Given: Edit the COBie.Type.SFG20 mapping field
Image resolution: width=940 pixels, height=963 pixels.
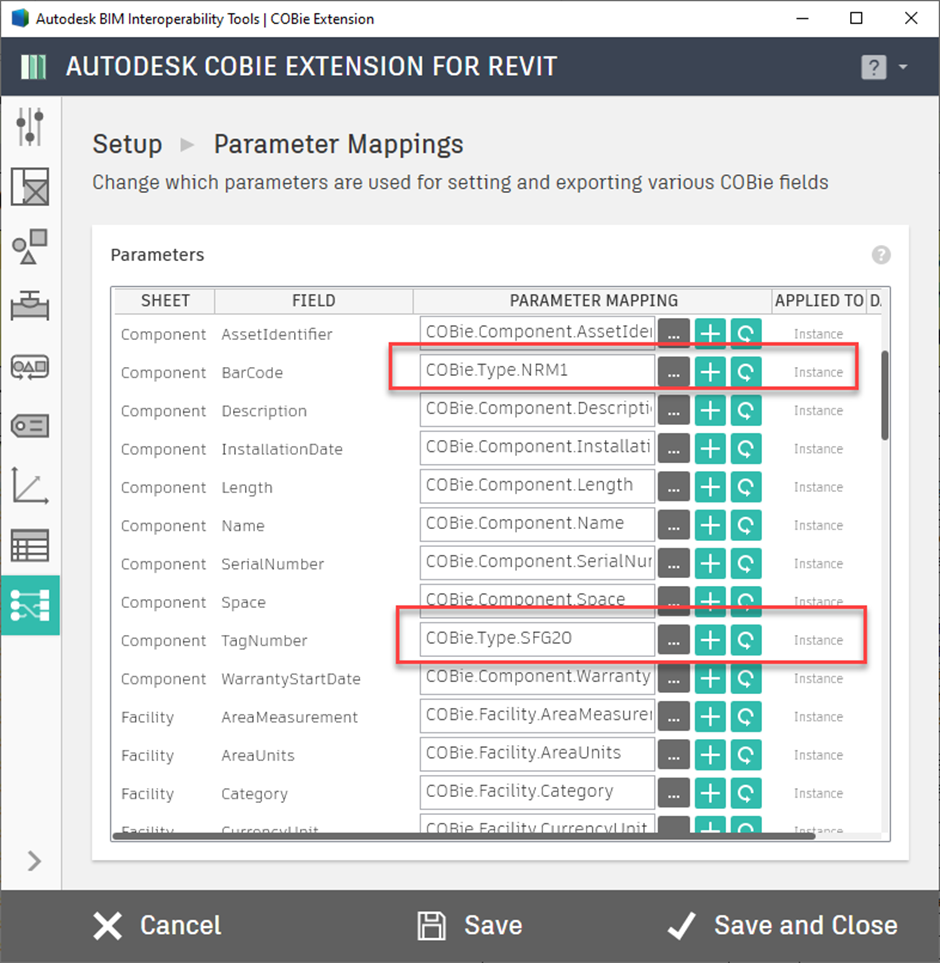Looking at the screenshot, I should point(537,639).
